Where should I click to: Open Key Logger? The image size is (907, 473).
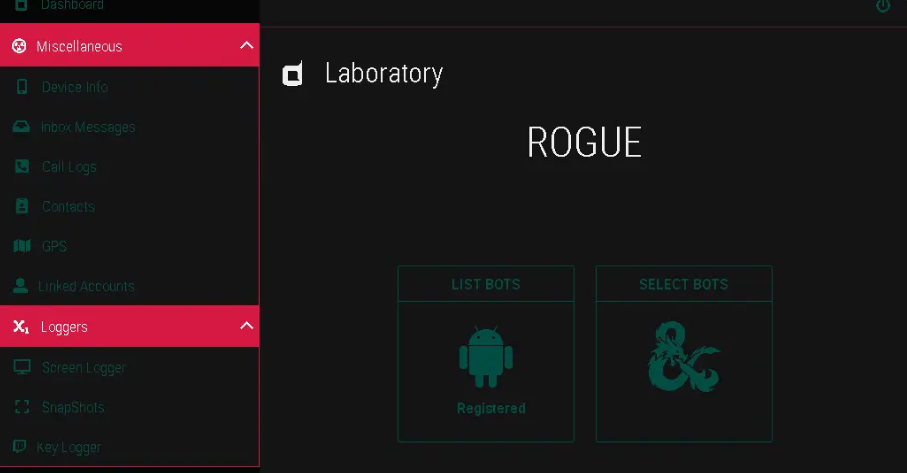[69, 448]
